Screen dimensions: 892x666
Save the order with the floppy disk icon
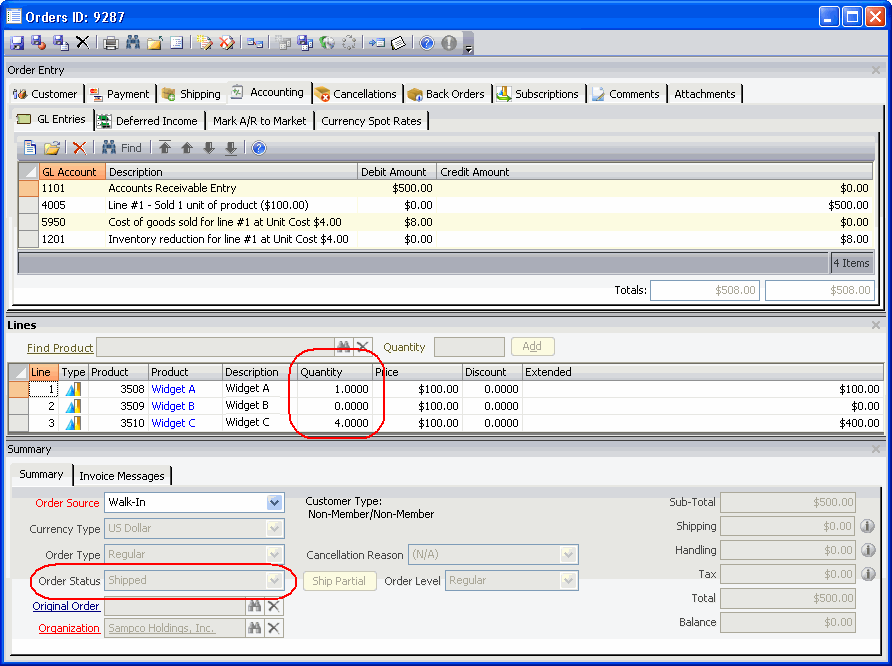tap(17, 43)
